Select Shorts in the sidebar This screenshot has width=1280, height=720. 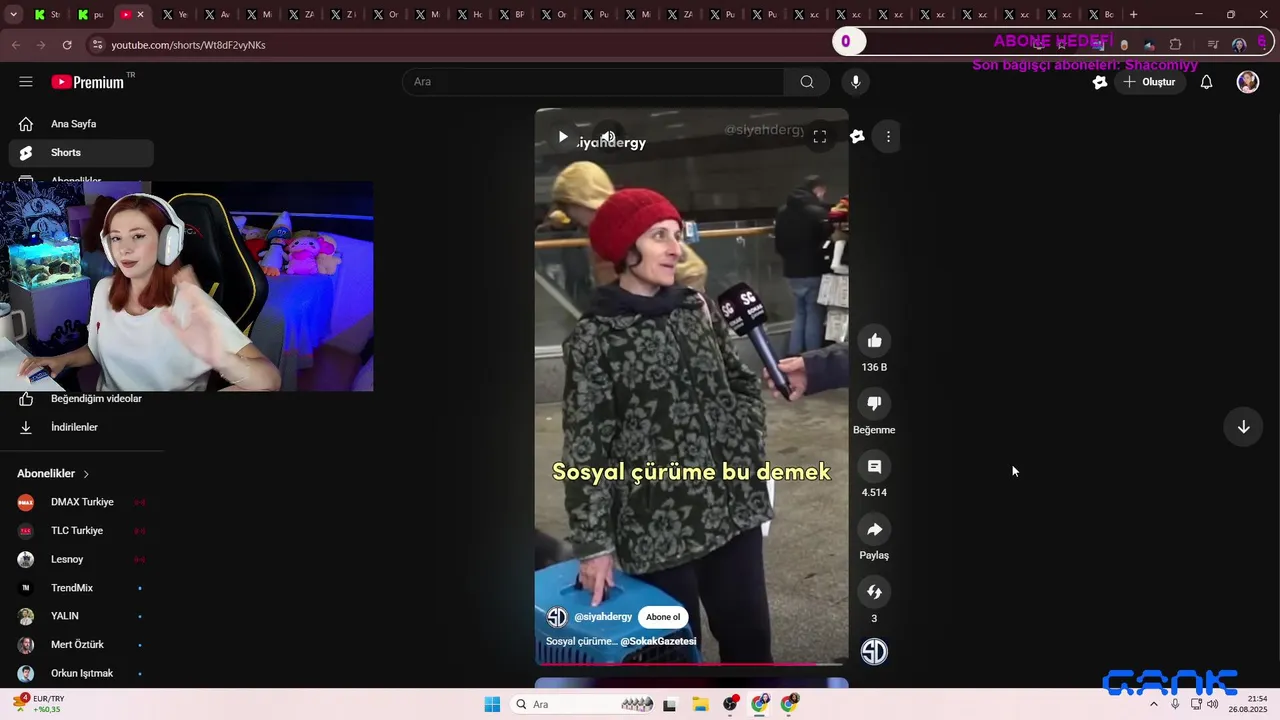coord(81,153)
